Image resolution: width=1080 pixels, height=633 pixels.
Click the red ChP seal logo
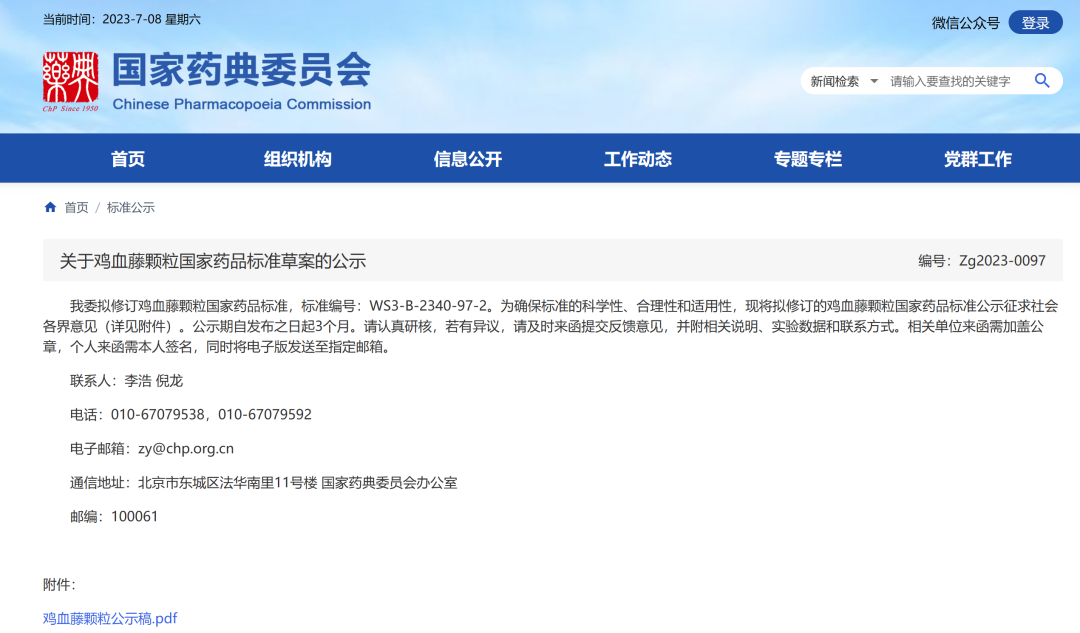click(70, 81)
